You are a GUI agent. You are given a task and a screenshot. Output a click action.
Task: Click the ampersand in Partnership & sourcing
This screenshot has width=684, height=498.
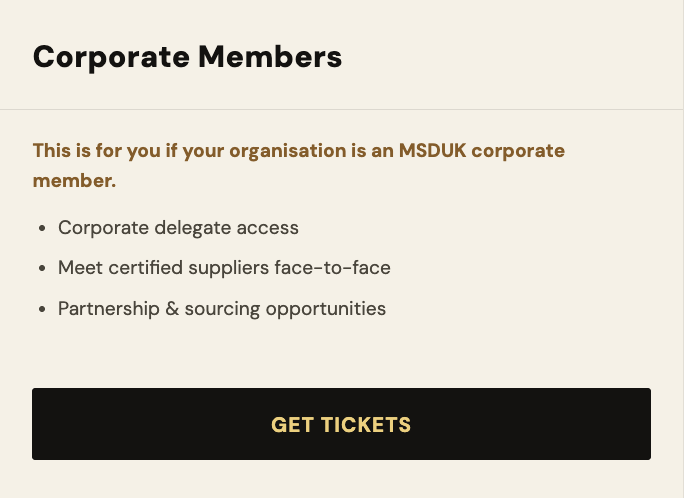point(172,308)
